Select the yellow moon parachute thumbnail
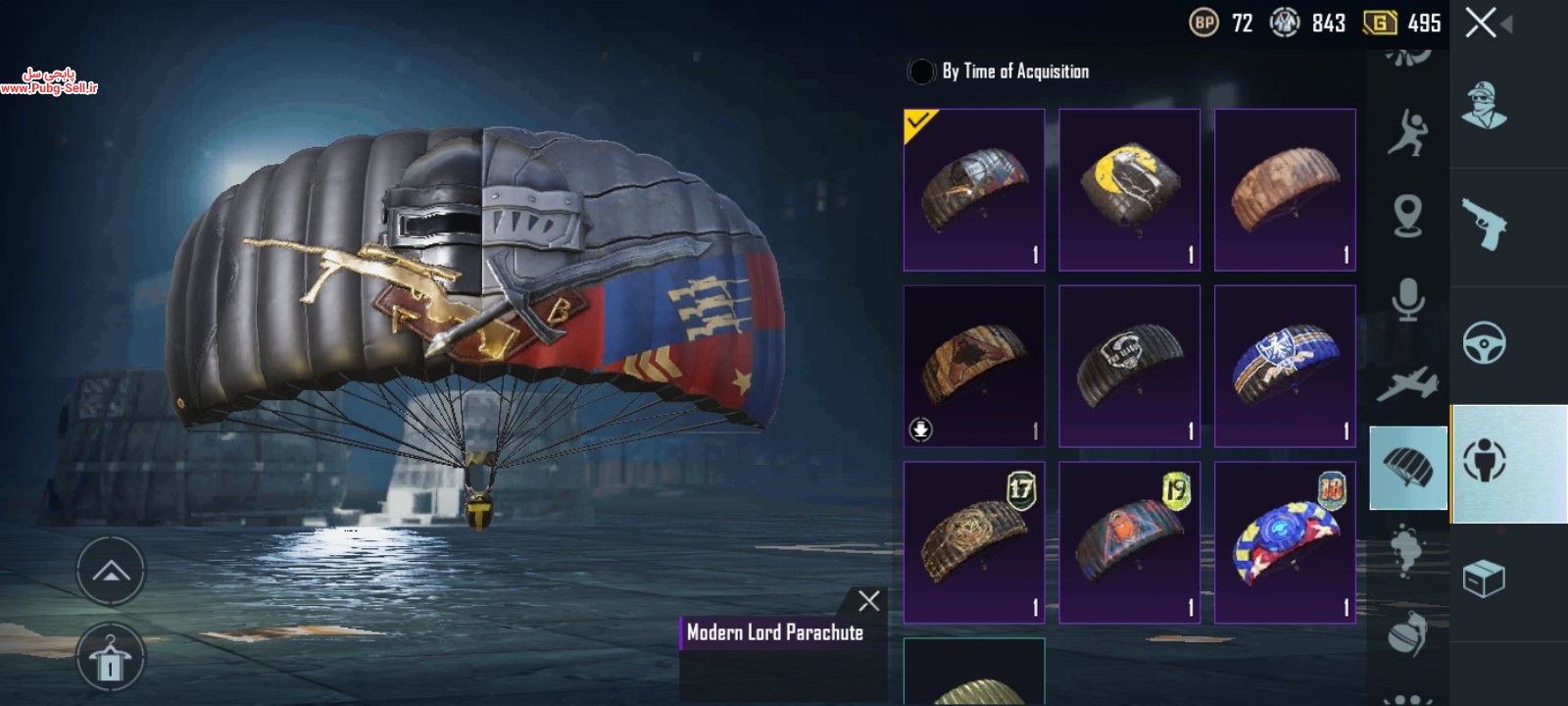Viewport: 1568px width, 706px height. coord(1130,189)
